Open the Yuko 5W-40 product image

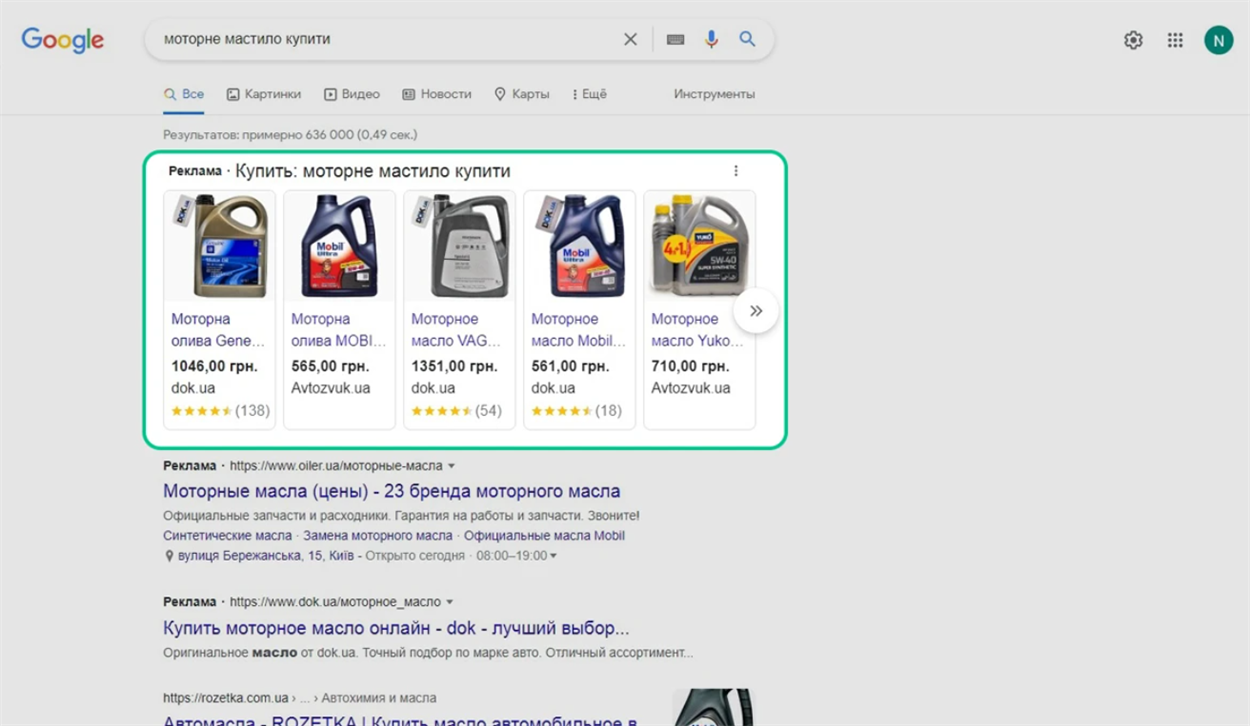699,246
